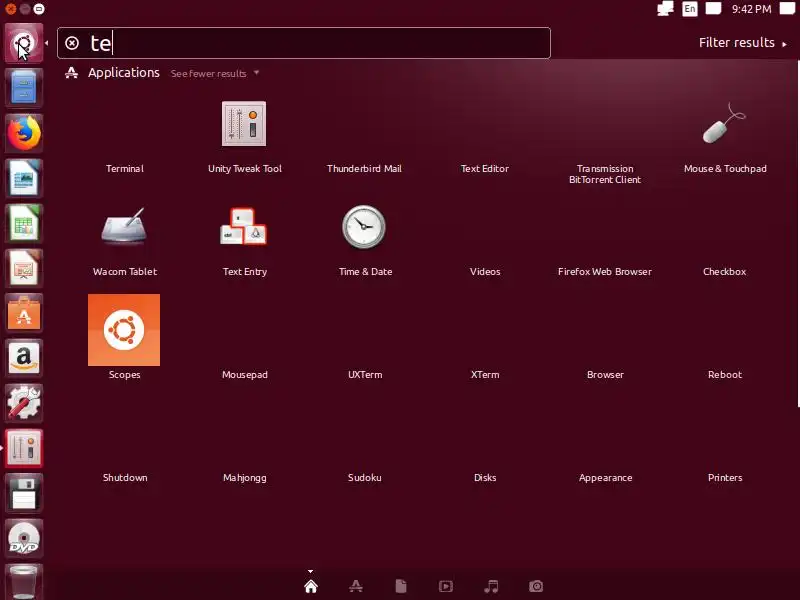
Task: Switch to Unity Tweak Tool launcher icon
Action: coord(24,448)
